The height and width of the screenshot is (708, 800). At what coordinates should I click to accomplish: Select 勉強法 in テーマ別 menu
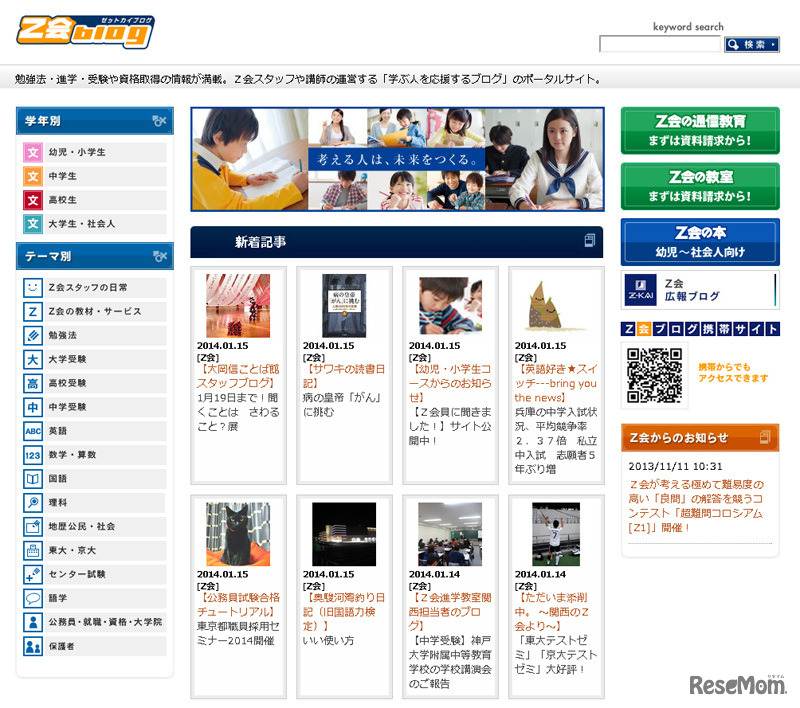(x=95, y=335)
